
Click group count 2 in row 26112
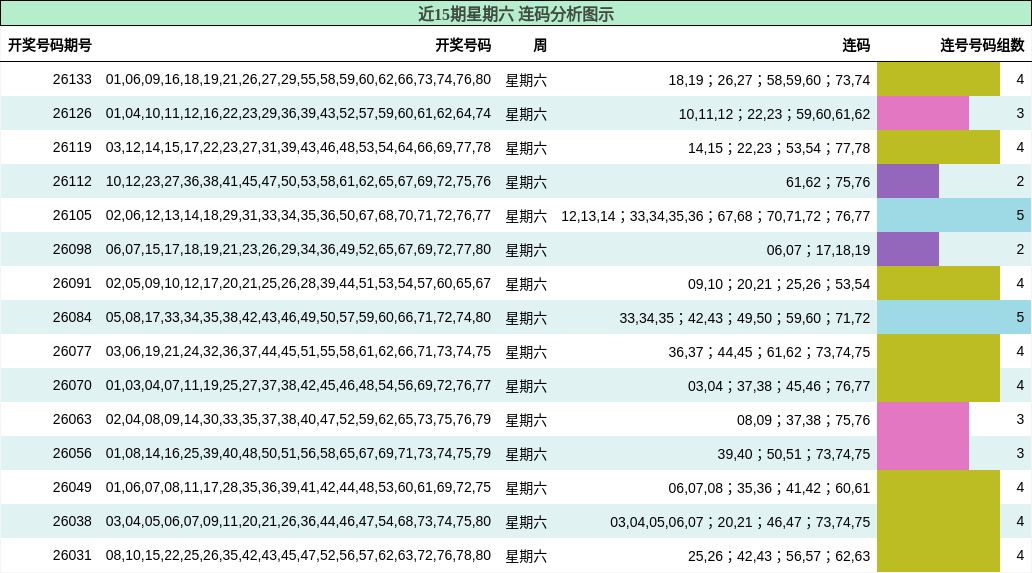pos(1020,181)
